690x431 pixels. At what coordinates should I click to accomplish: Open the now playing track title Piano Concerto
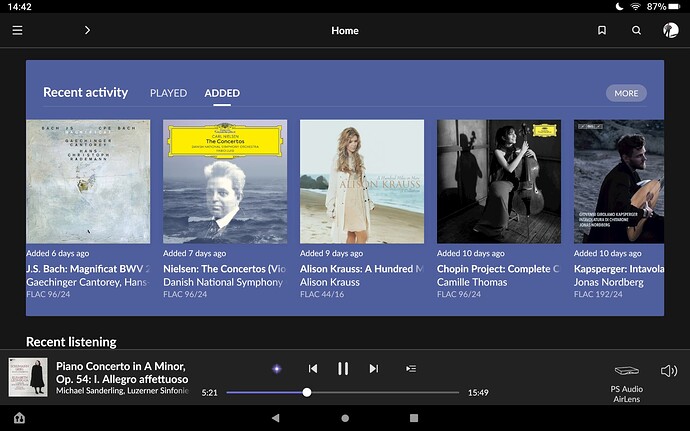coord(122,372)
